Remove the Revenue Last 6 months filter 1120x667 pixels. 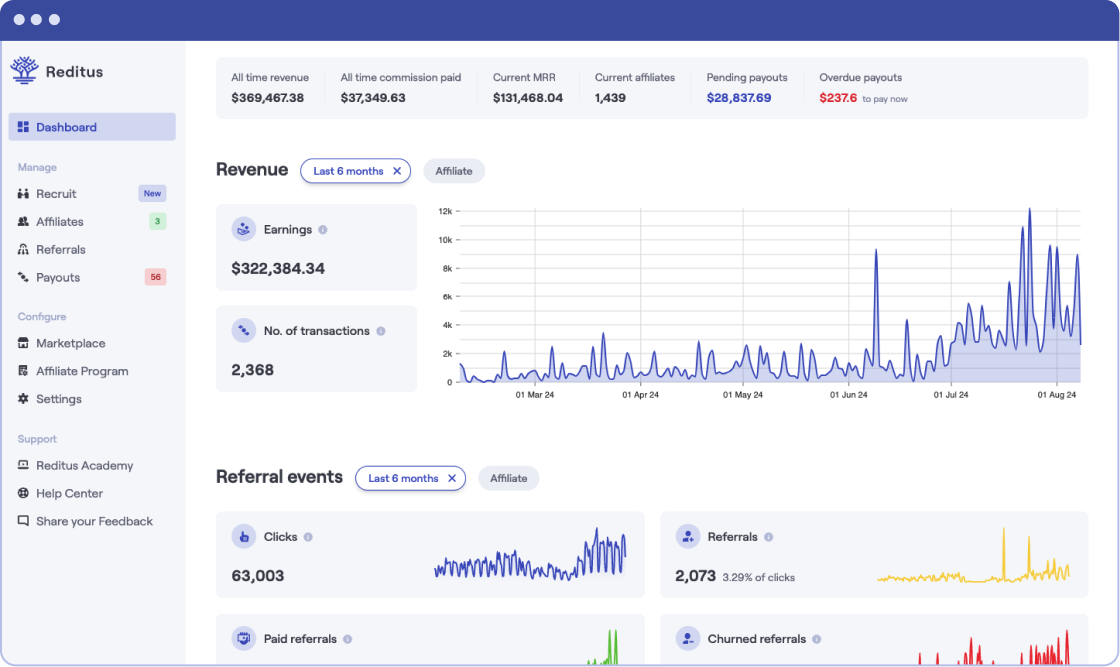coord(397,171)
